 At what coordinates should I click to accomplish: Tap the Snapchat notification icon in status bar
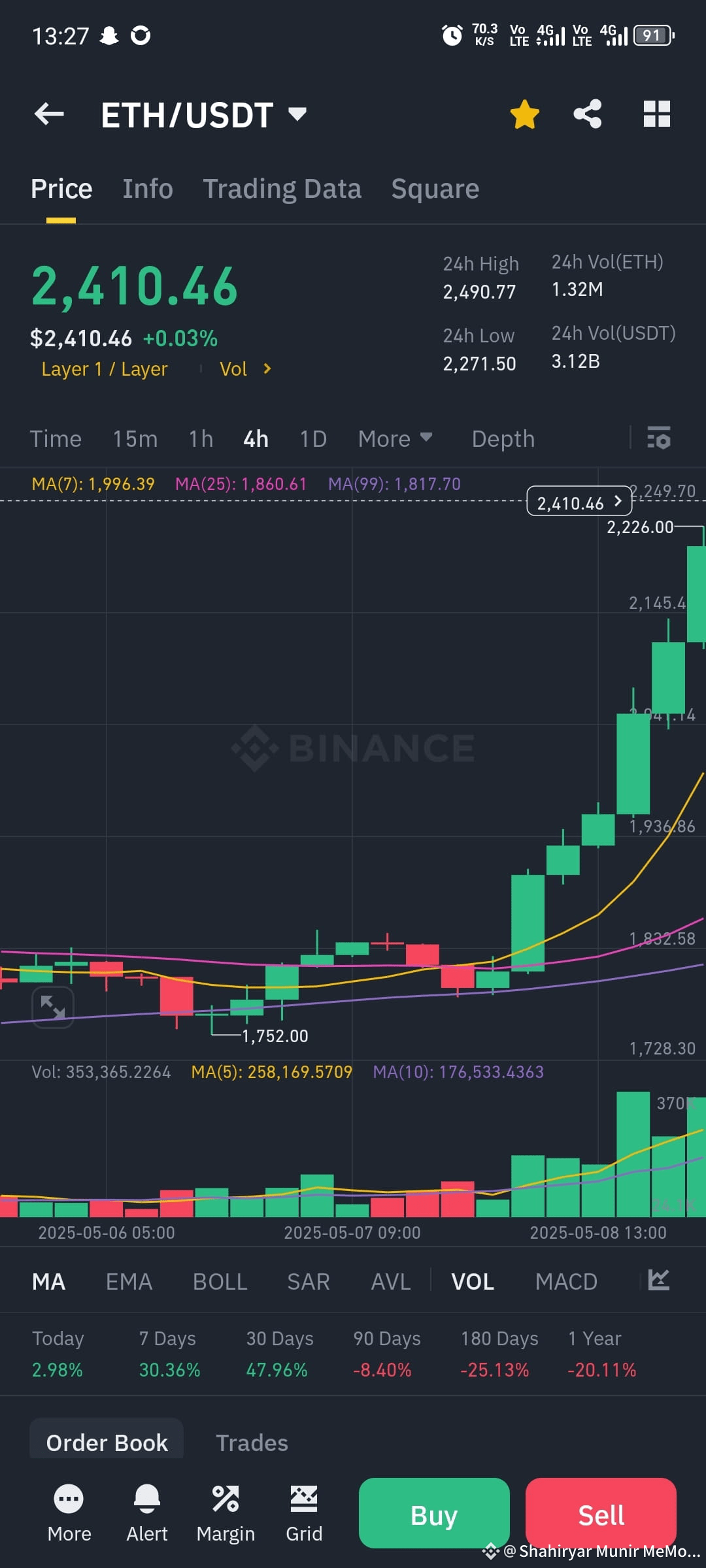click(109, 35)
